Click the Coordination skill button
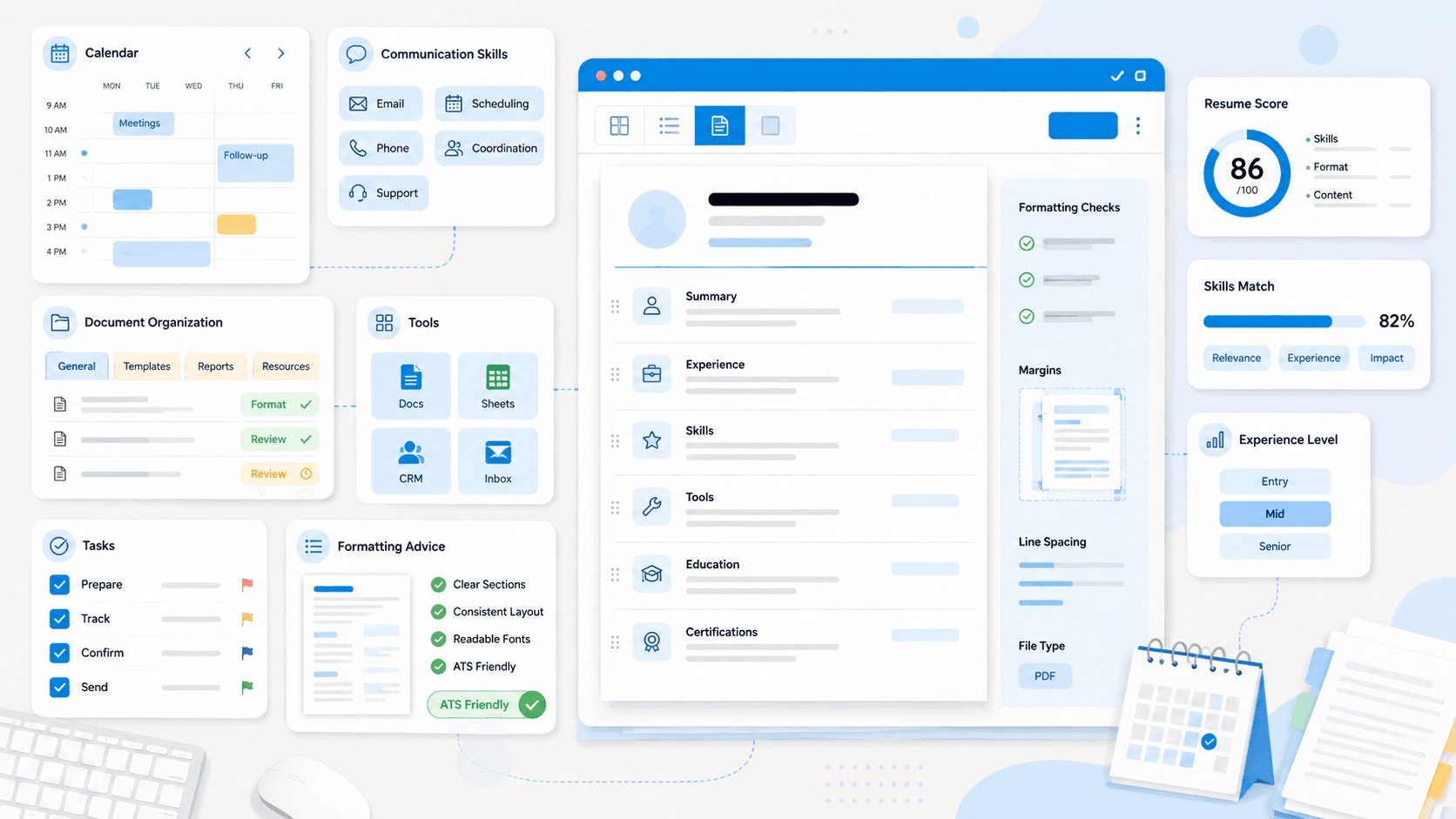Image resolution: width=1456 pixels, height=819 pixels. click(489, 148)
